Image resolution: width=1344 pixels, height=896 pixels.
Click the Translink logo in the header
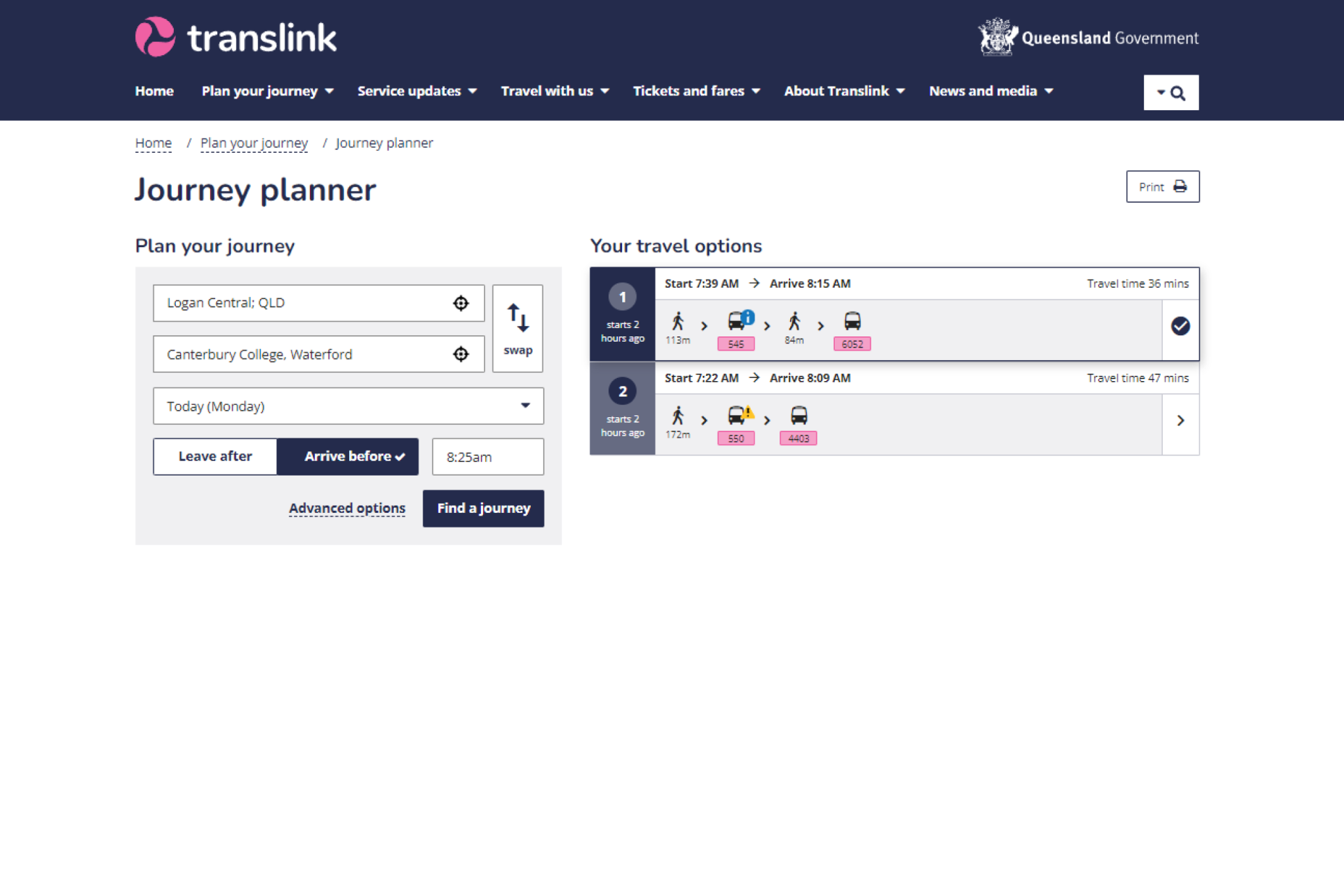tap(234, 37)
